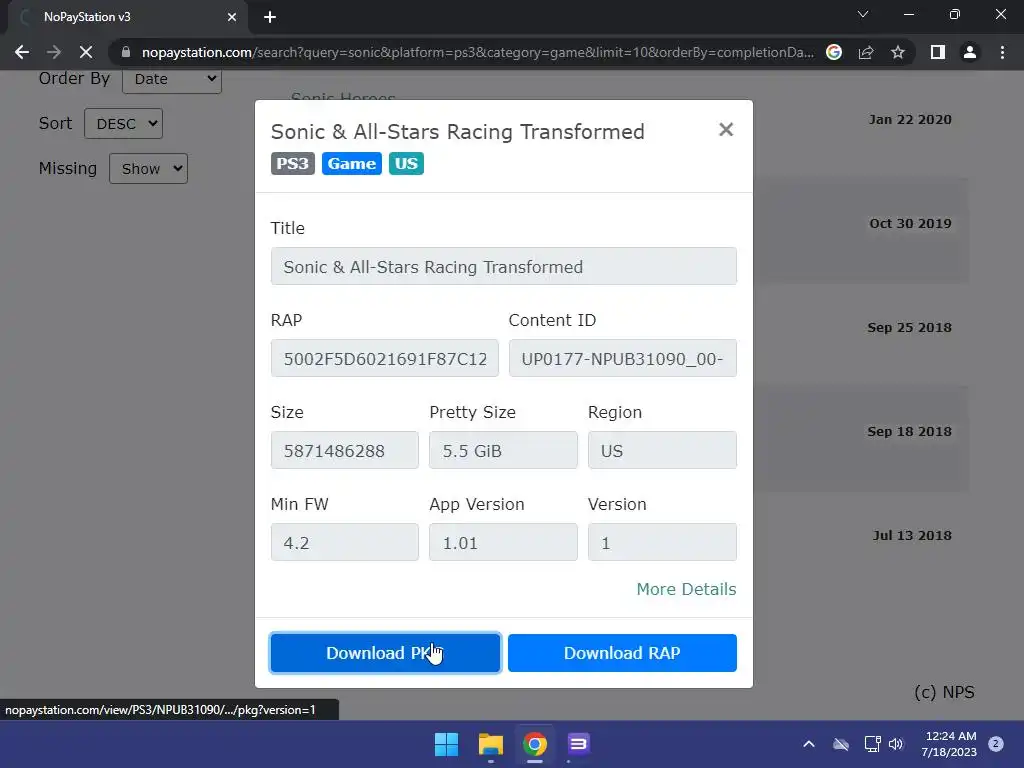
Task: Click the Jan 22 2020 date row
Action: [910, 120]
